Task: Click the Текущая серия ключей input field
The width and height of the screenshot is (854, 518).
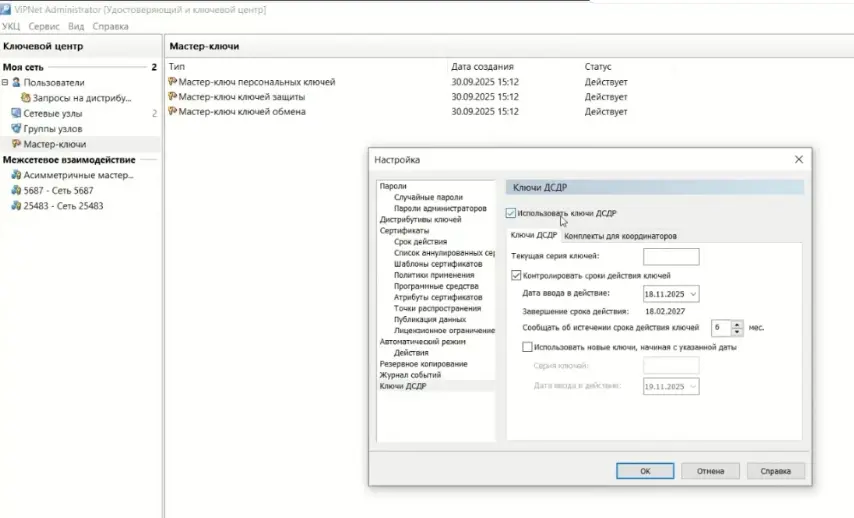Action: tap(670, 257)
